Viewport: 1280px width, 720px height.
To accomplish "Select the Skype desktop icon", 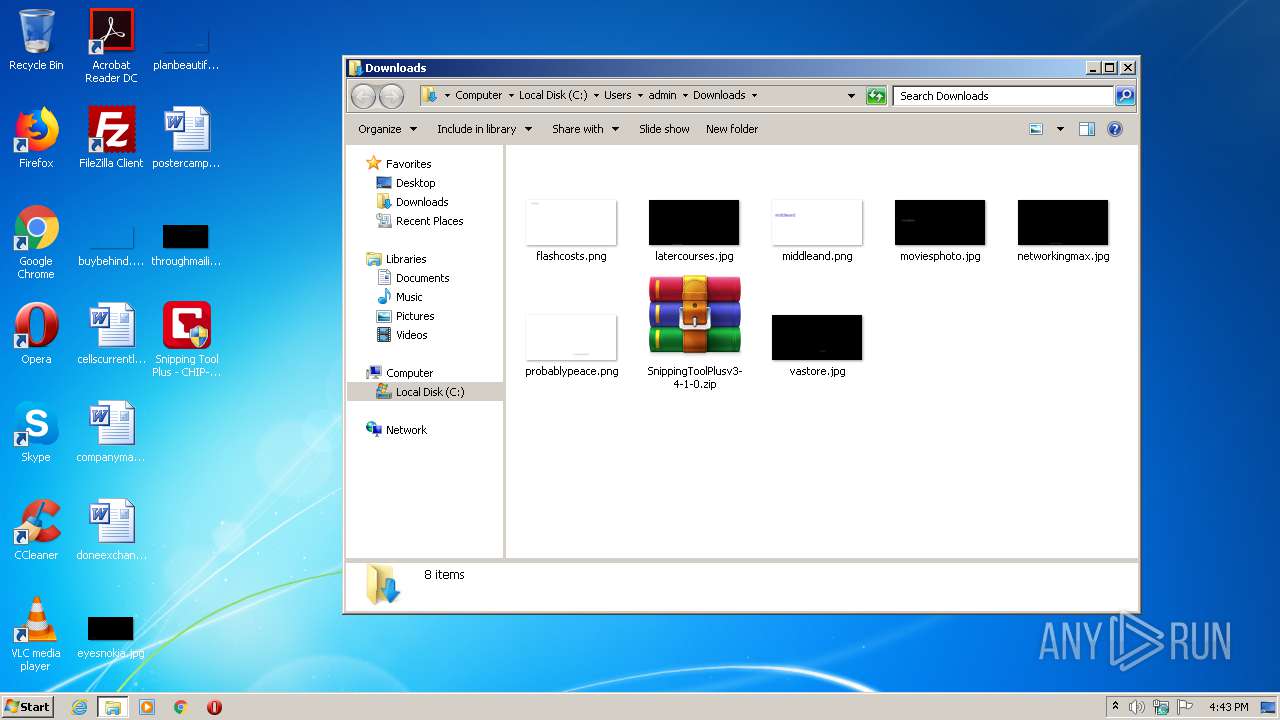I will click(x=36, y=432).
